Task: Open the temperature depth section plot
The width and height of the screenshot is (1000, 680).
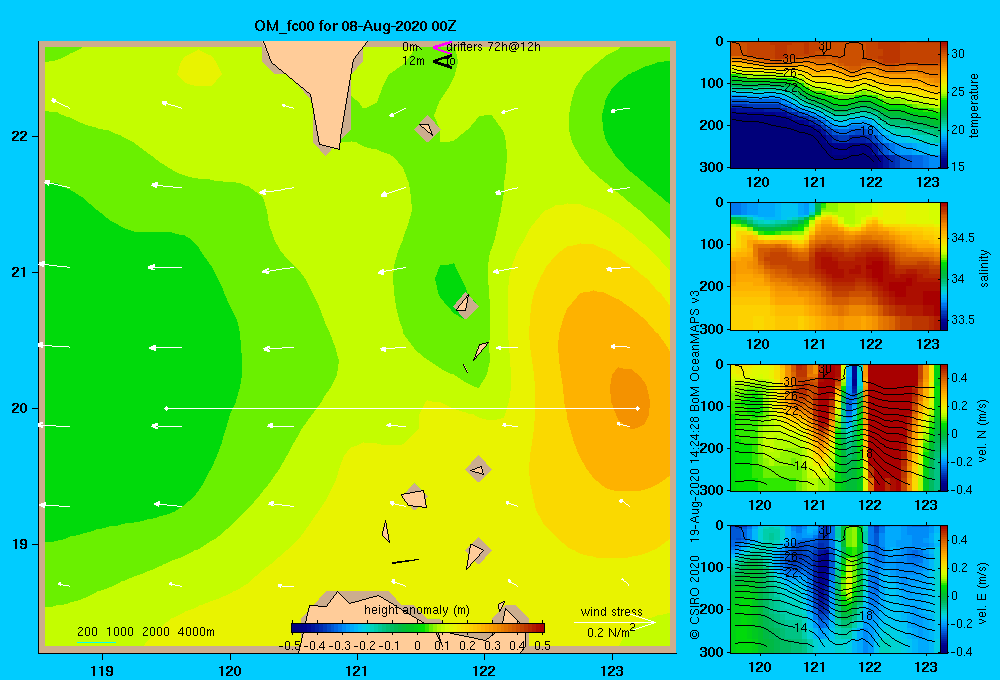Action: click(x=835, y=104)
